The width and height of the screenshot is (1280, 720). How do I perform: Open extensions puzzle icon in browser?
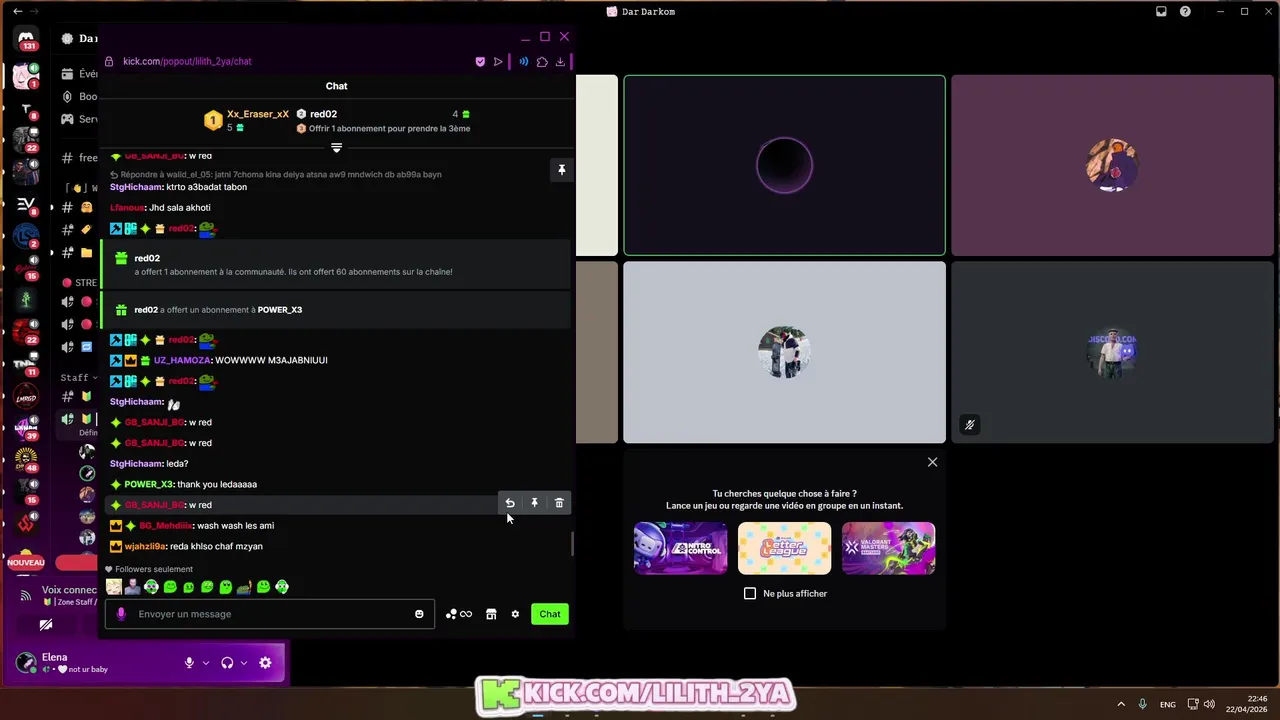click(x=542, y=62)
